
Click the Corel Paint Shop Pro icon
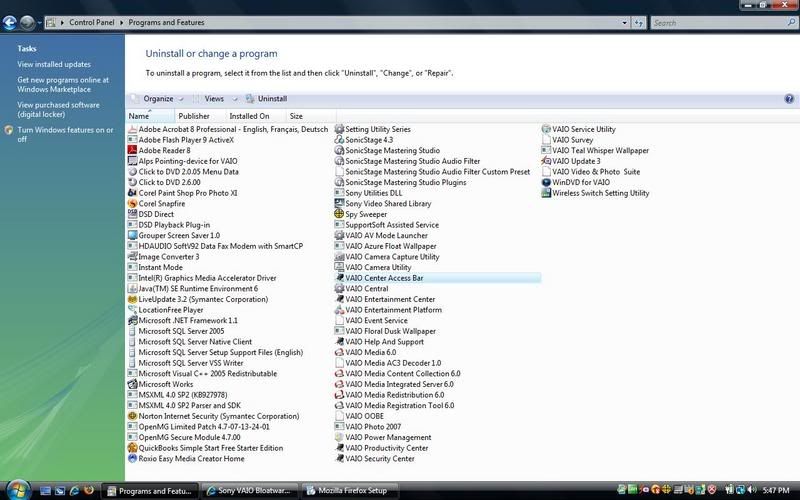pos(132,193)
